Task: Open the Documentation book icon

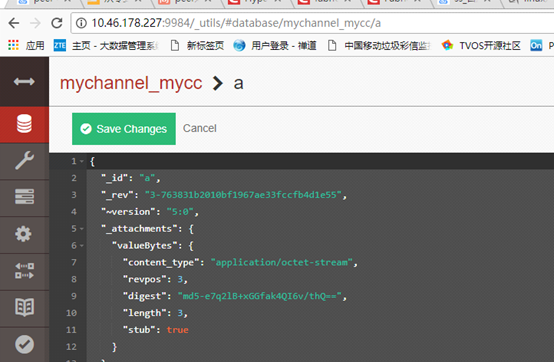Action: pyautogui.click(x=24, y=307)
